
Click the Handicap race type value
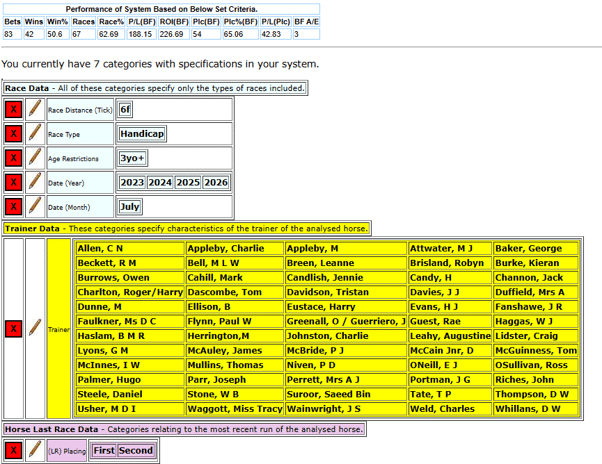tap(142, 134)
